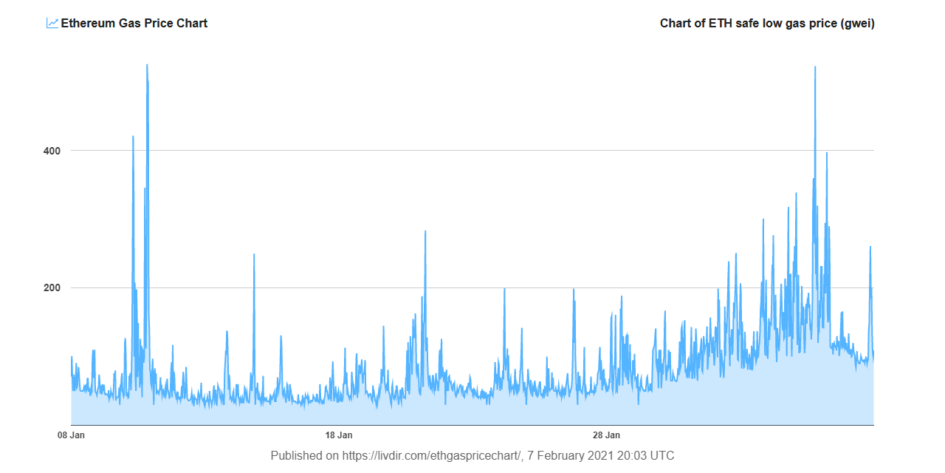Select the ETH safe low gas price subtitle

pos(767,23)
